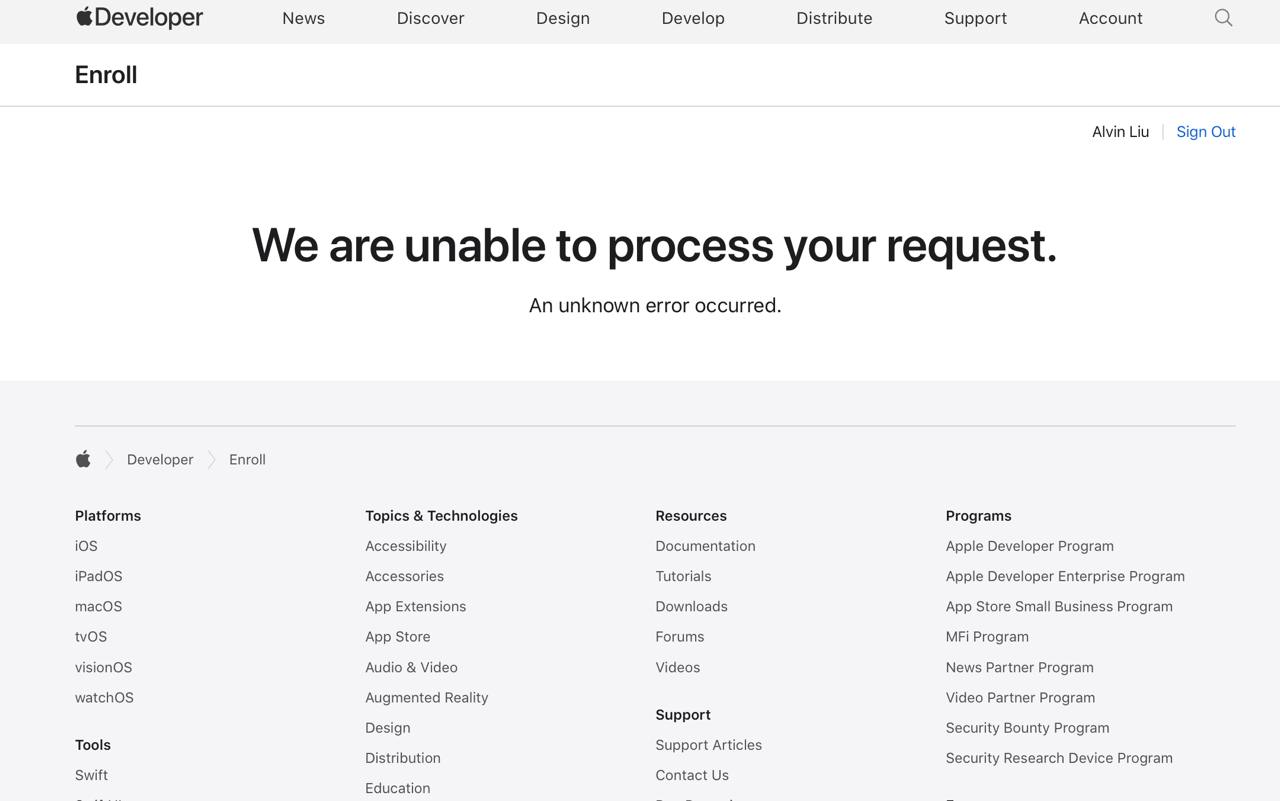Click the Apple Developer logo

click(x=139, y=17)
